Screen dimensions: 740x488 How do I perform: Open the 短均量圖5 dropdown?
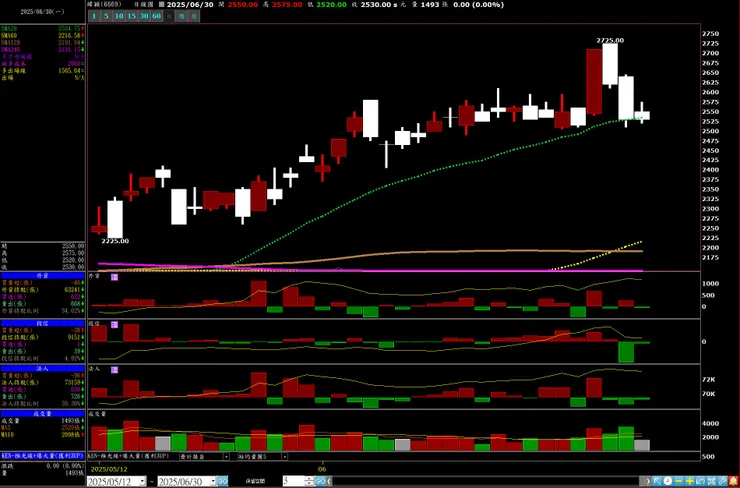pyautogui.click(x=285, y=456)
